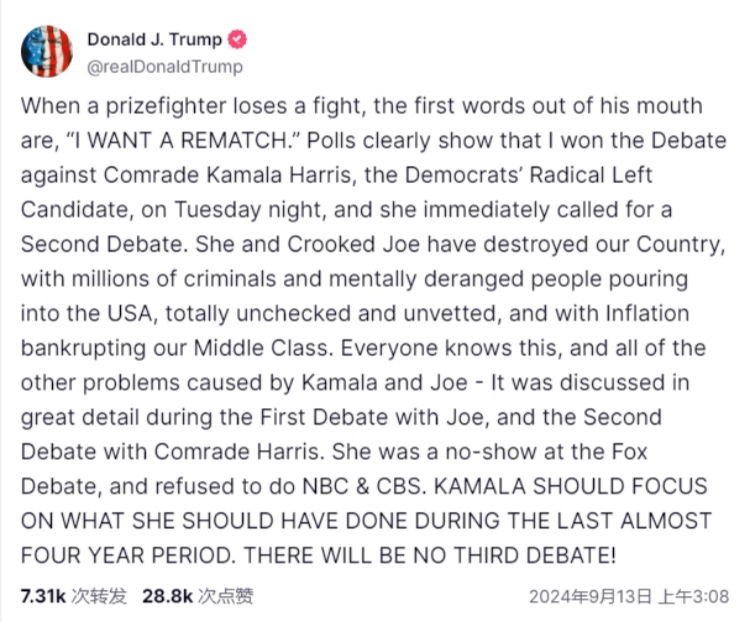750x622 pixels.
Task: Click the 次点赞 likes label
Action: [224, 596]
